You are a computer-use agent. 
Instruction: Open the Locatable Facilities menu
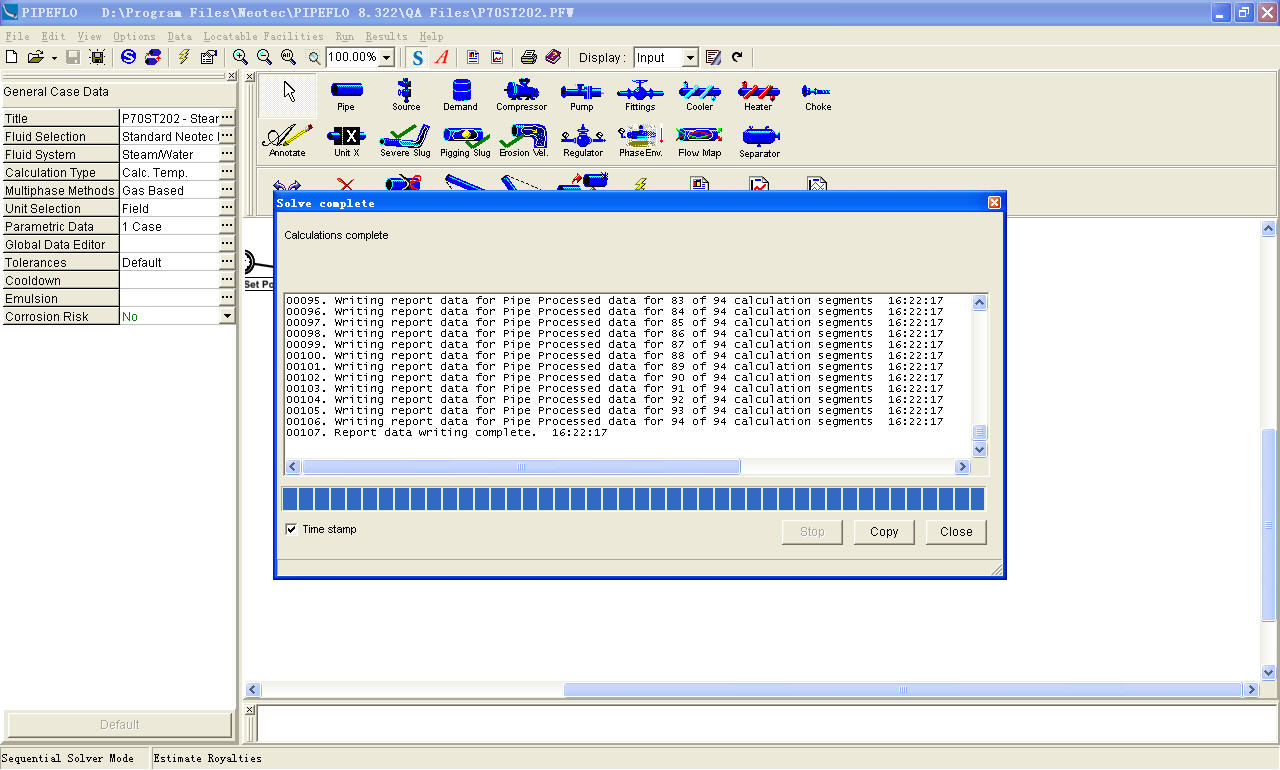(x=263, y=36)
